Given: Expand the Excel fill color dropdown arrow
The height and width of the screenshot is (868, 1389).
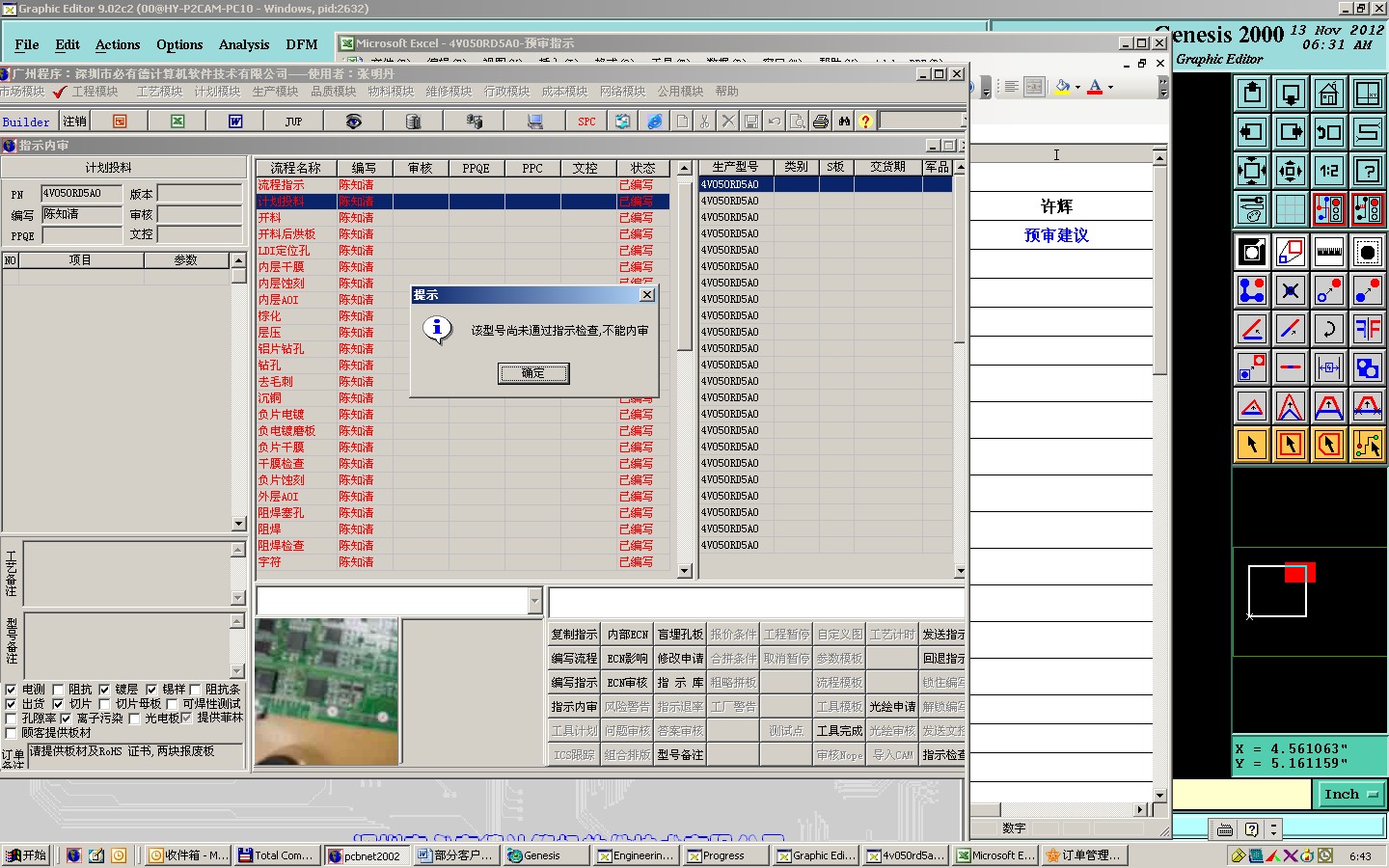Looking at the screenshot, I should [1077, 87].
